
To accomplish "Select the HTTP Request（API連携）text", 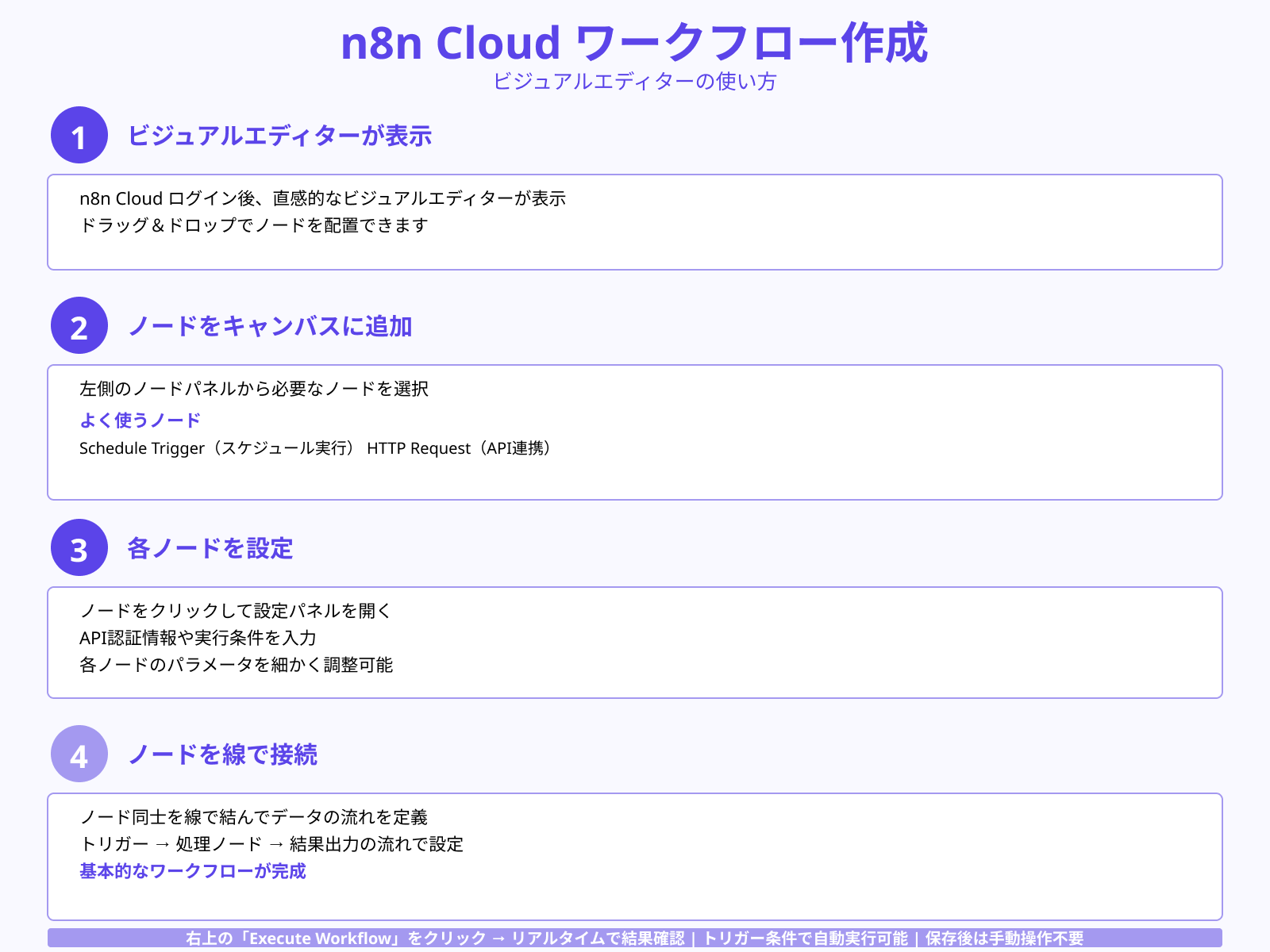I will tap(460, 448).
